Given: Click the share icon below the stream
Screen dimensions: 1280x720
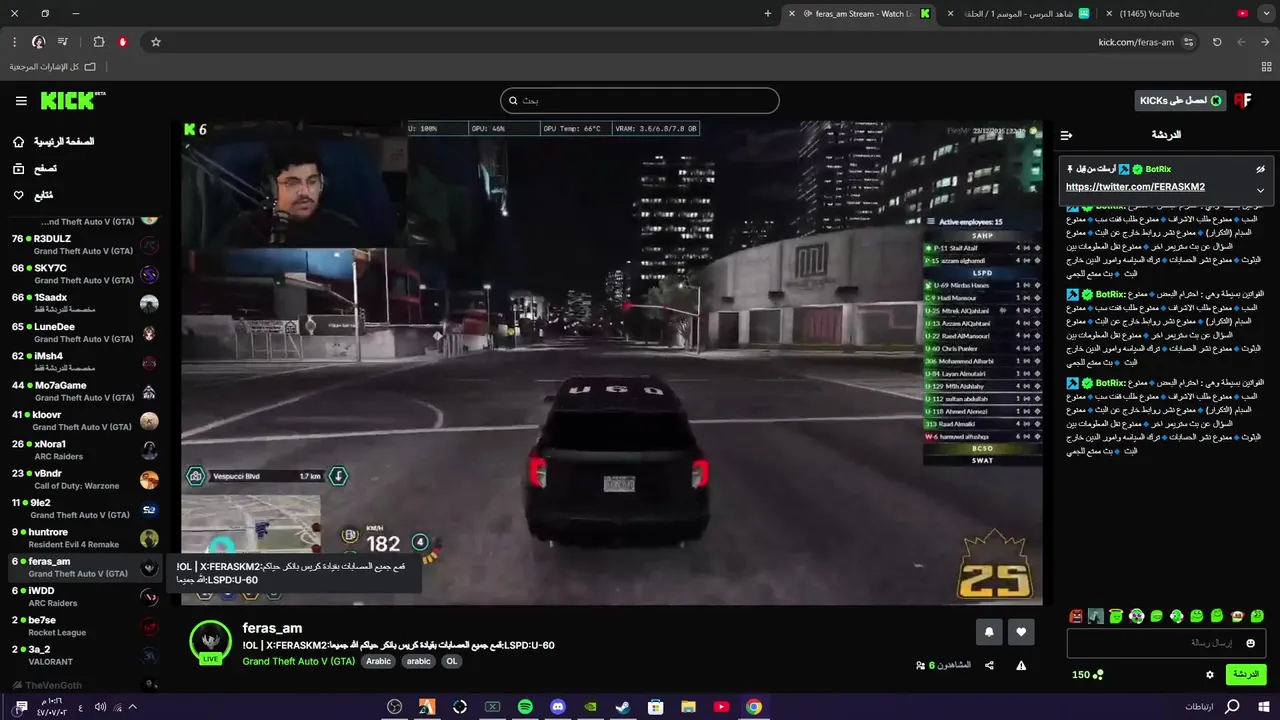Looking at the screenshot, I should 989,665.
